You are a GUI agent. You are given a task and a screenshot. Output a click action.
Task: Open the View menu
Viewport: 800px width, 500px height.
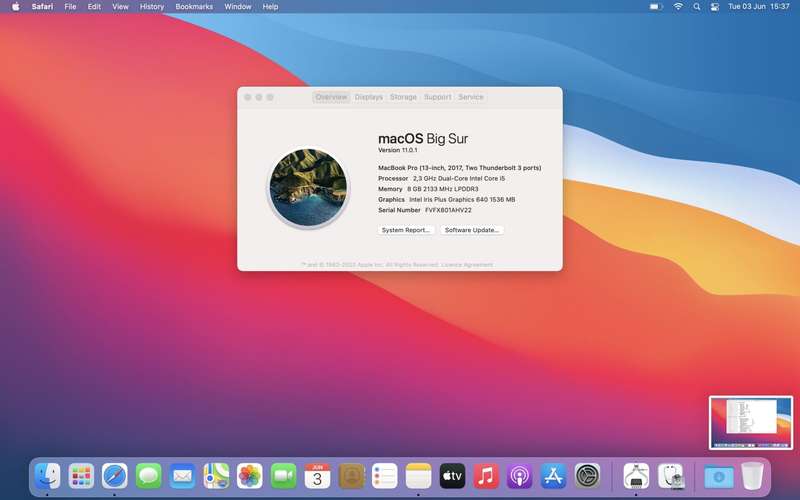point(120,7)
